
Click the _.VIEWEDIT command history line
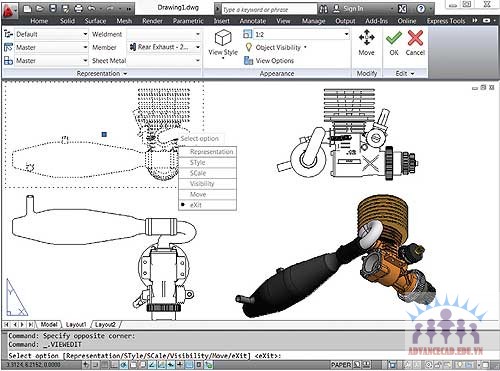pyautogui.click(x=45, y=344)
